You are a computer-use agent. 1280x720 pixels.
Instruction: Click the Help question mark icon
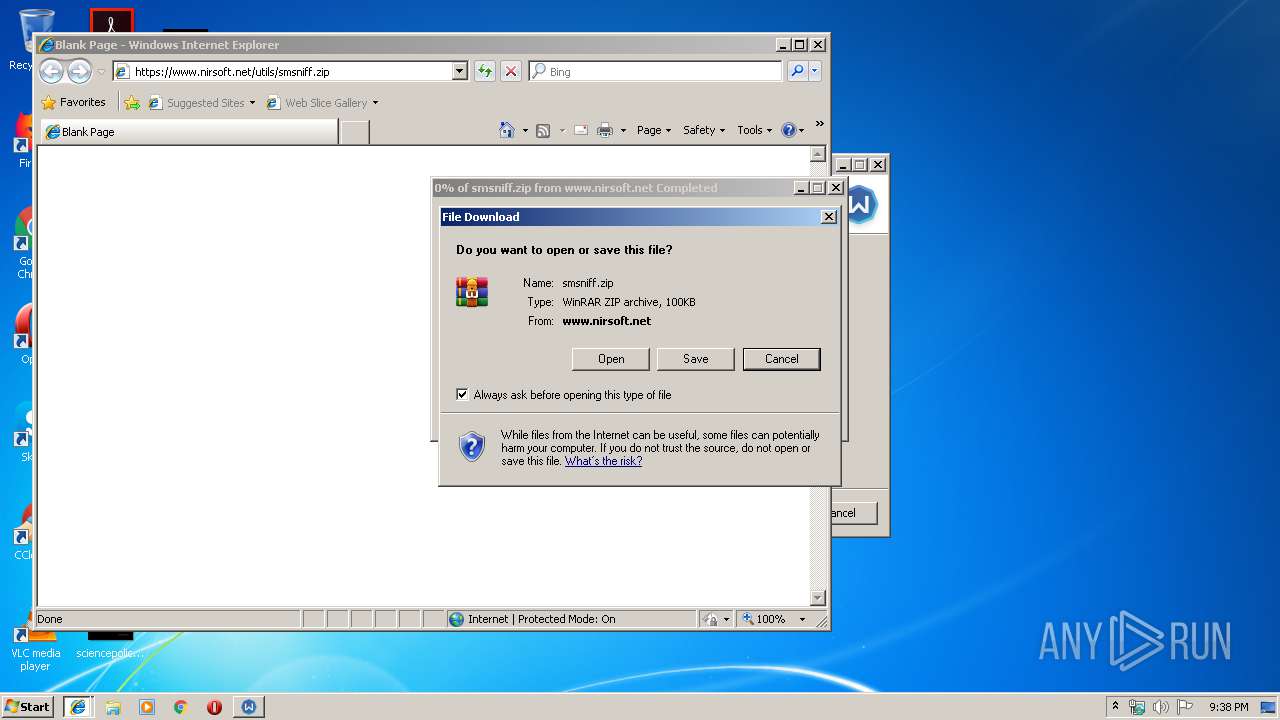click(x=788, y=130)
